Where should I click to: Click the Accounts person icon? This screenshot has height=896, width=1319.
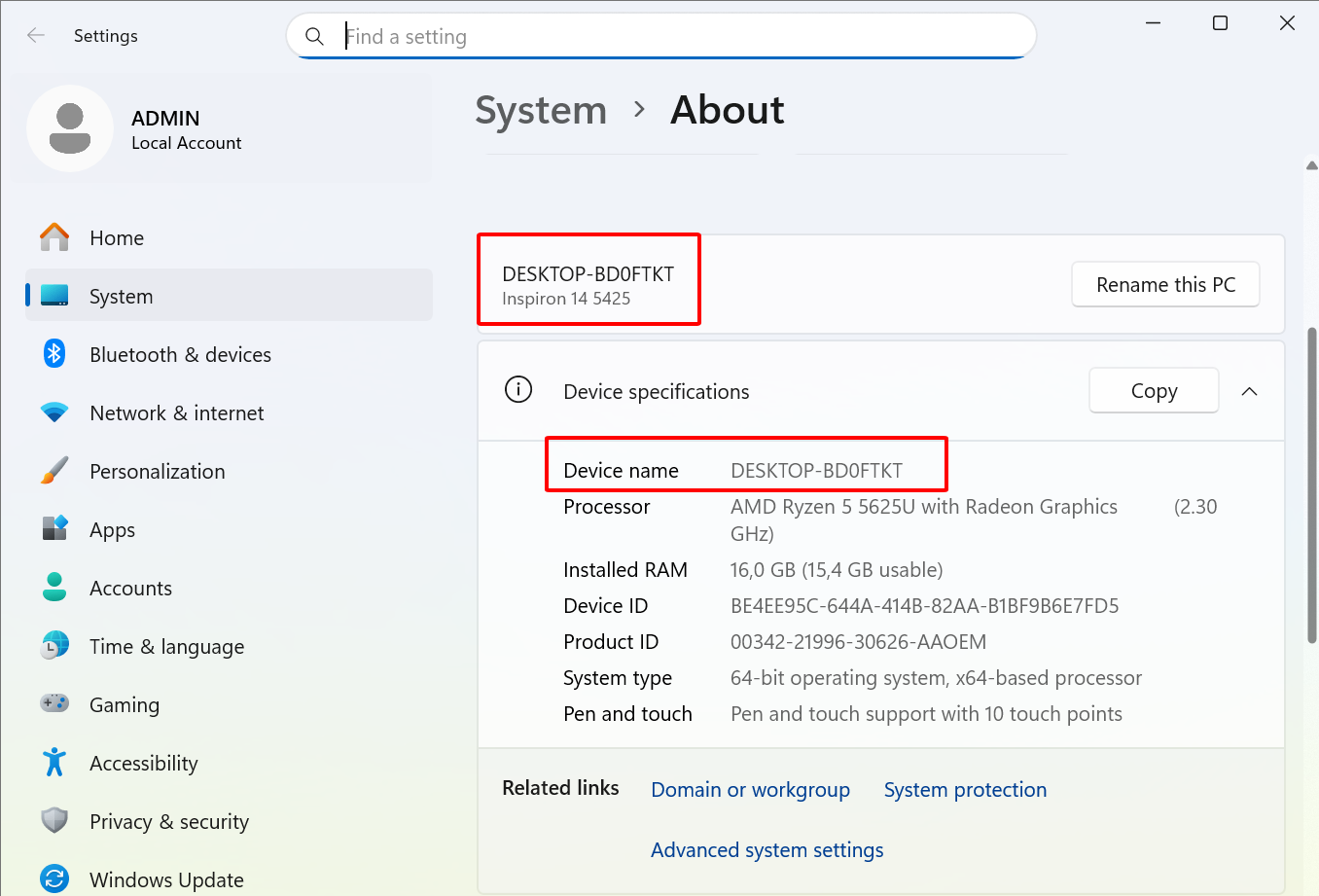(x=54, y=588)
